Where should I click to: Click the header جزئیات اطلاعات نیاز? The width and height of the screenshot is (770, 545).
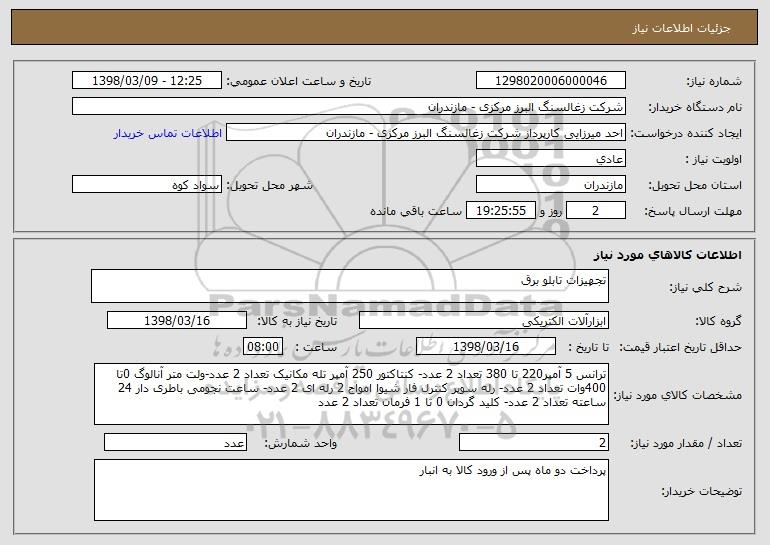(x=681, y=28)
